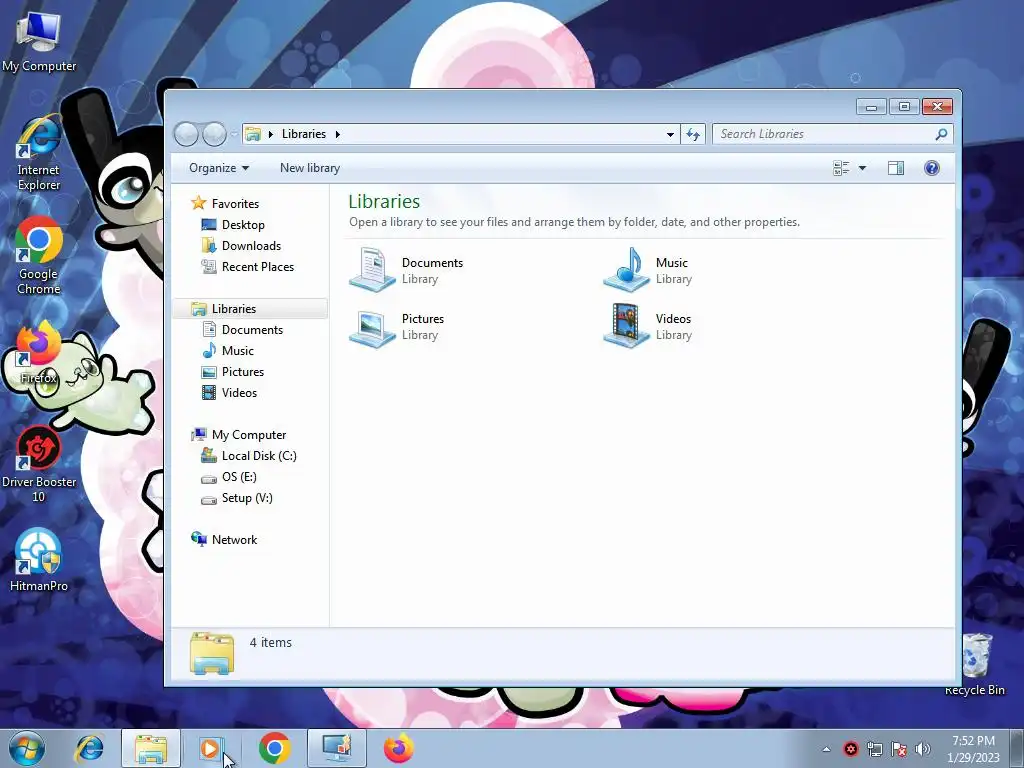This screenshot has width=1024, height=768.
Task: Click Libraries breadcrumb in address bar
Action: pyautogui.click(x=304, y=134)
